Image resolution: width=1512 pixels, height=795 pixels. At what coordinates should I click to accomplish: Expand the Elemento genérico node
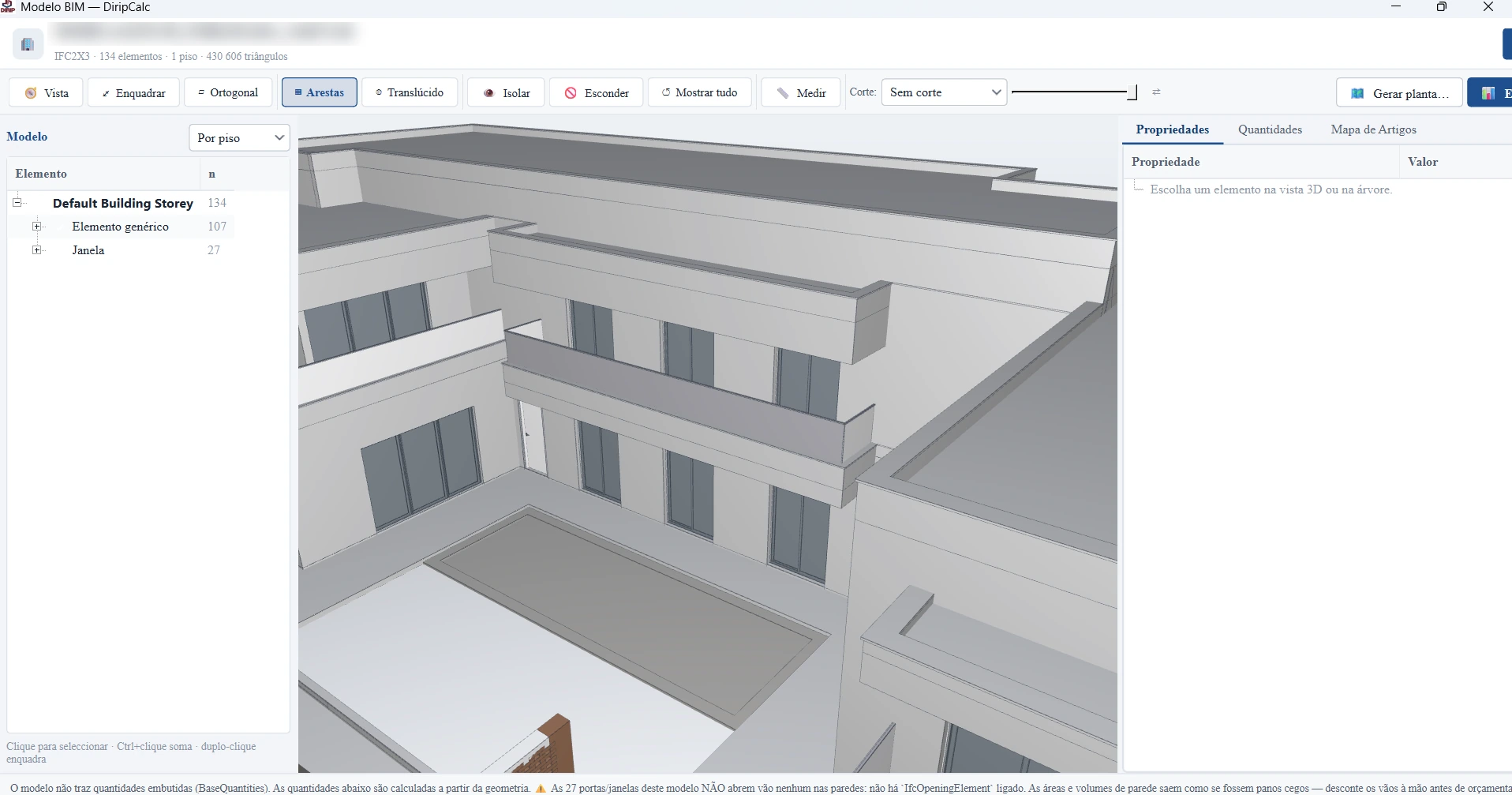pos(36,227)
